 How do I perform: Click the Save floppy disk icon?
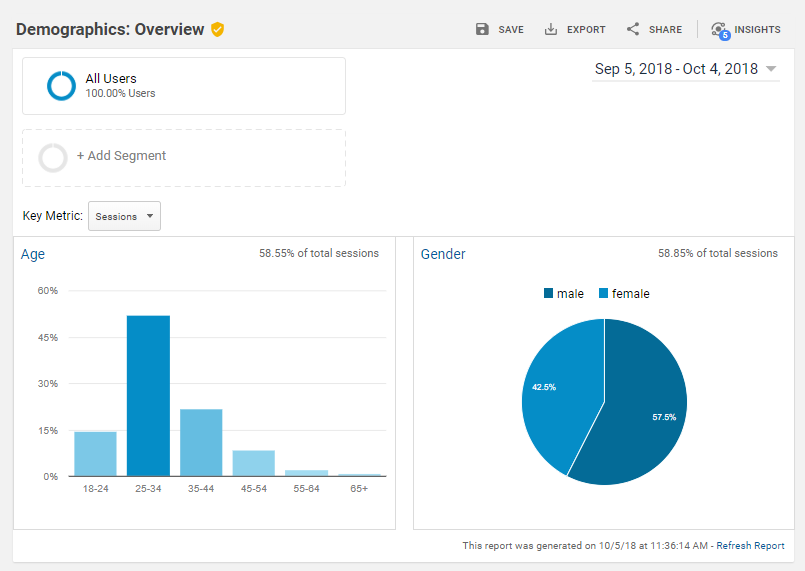pyautogui.click(x=483, y=29)
